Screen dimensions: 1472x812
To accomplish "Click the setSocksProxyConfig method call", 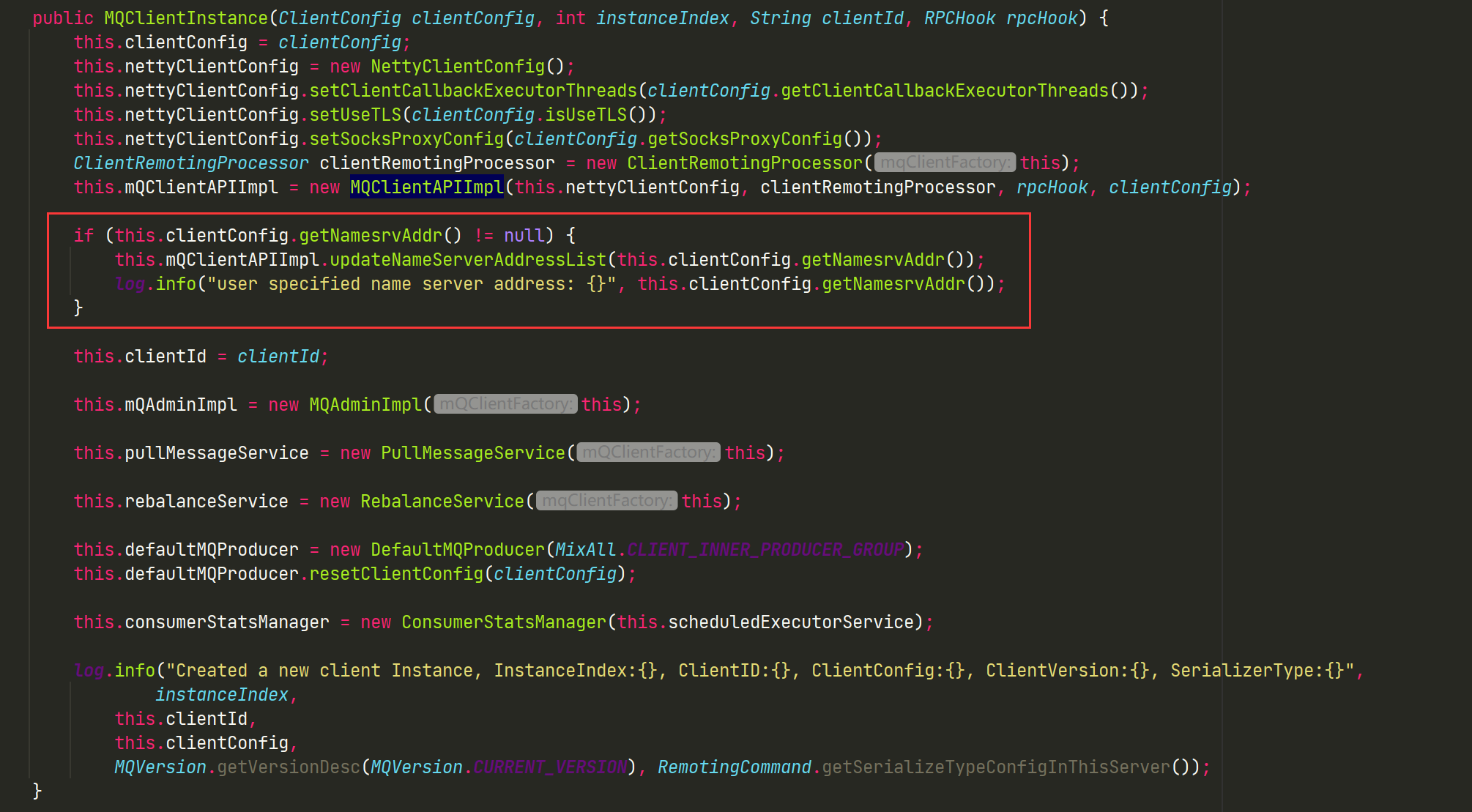I will (406, 139).
